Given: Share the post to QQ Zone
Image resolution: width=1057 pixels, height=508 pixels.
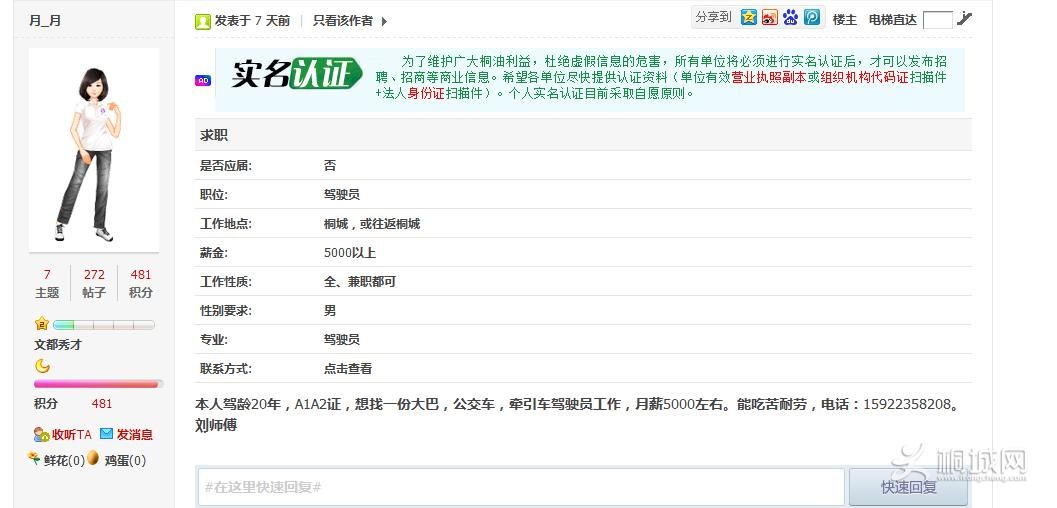Looking at the screenshot, I should (x=748, y=17).
